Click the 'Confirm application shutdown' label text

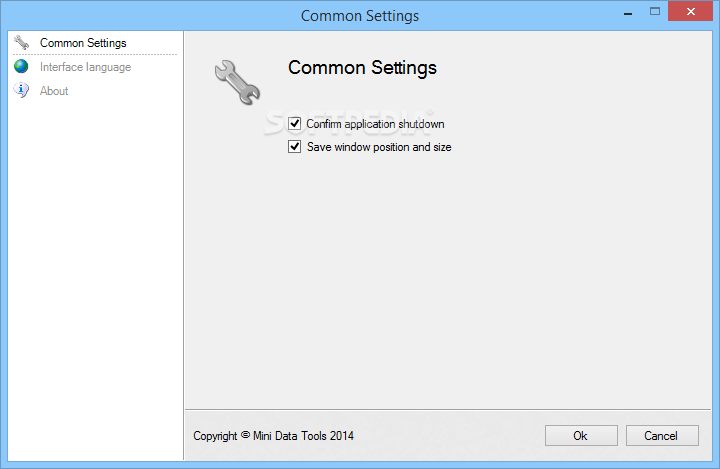click(375, 124)
